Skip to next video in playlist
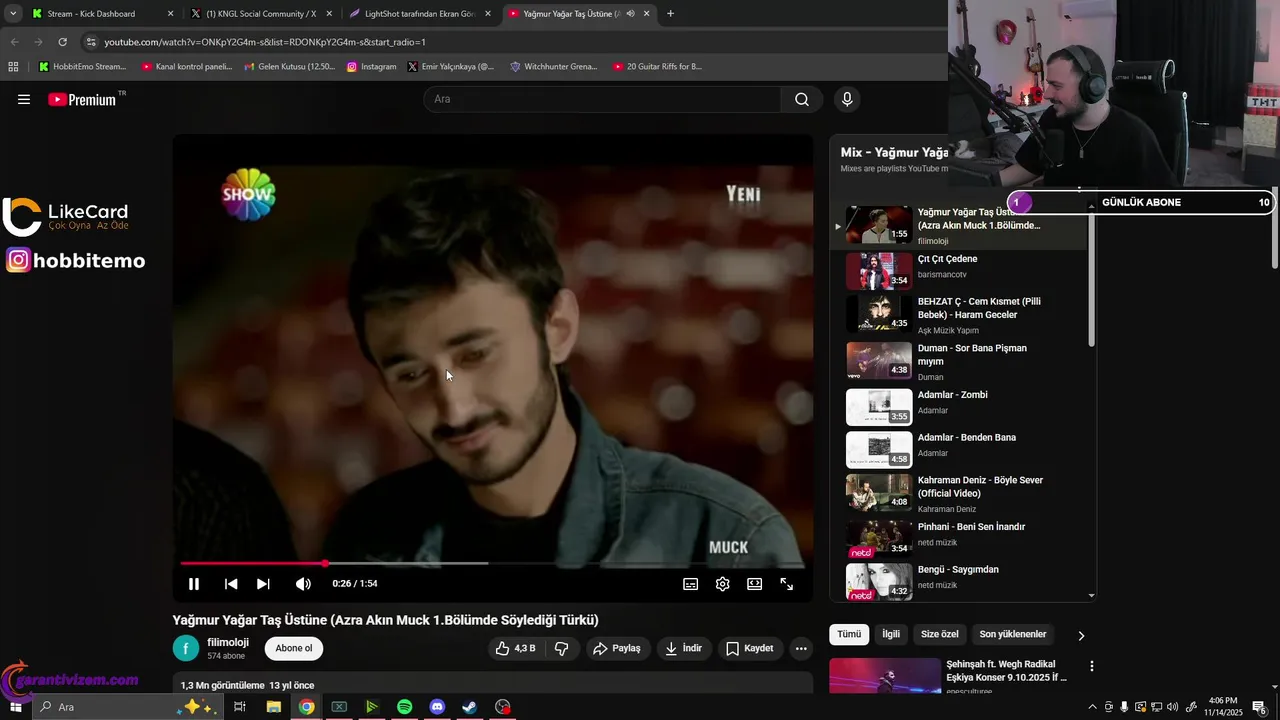The height and width of the screenshot is (720, 1280). (263, 584)
